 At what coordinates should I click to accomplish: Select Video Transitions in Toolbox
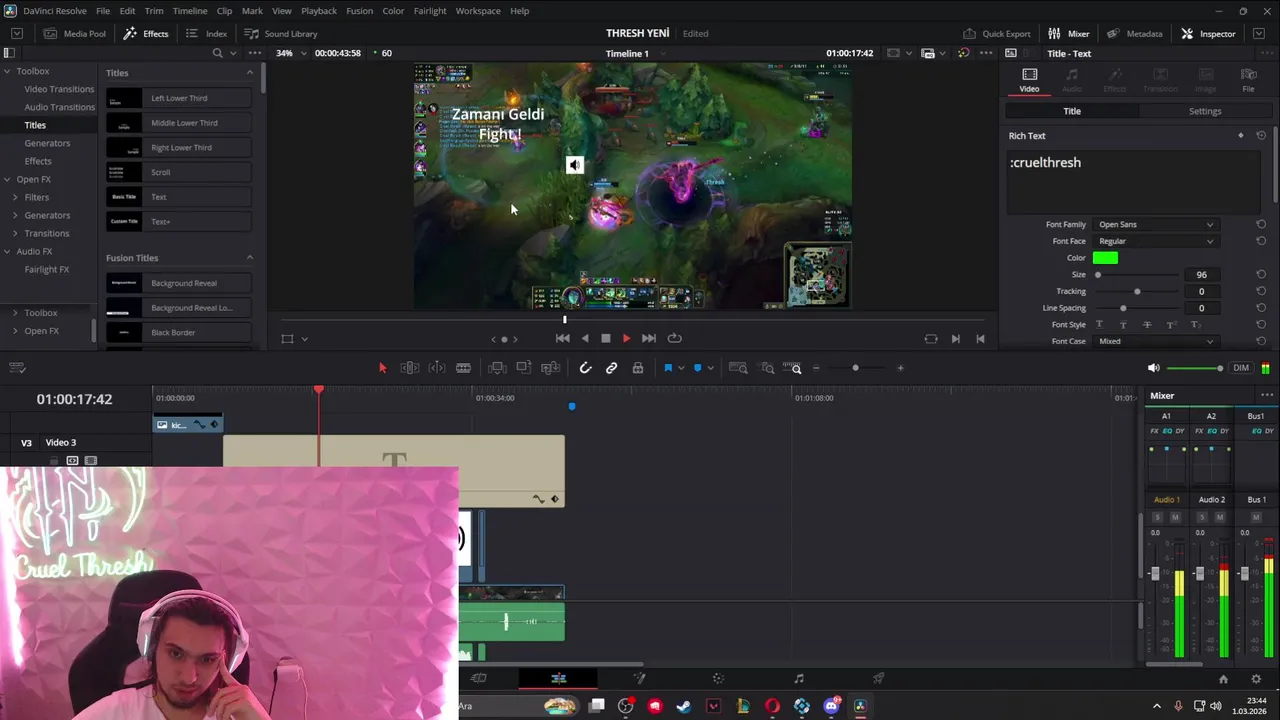[x=59, y=89]
